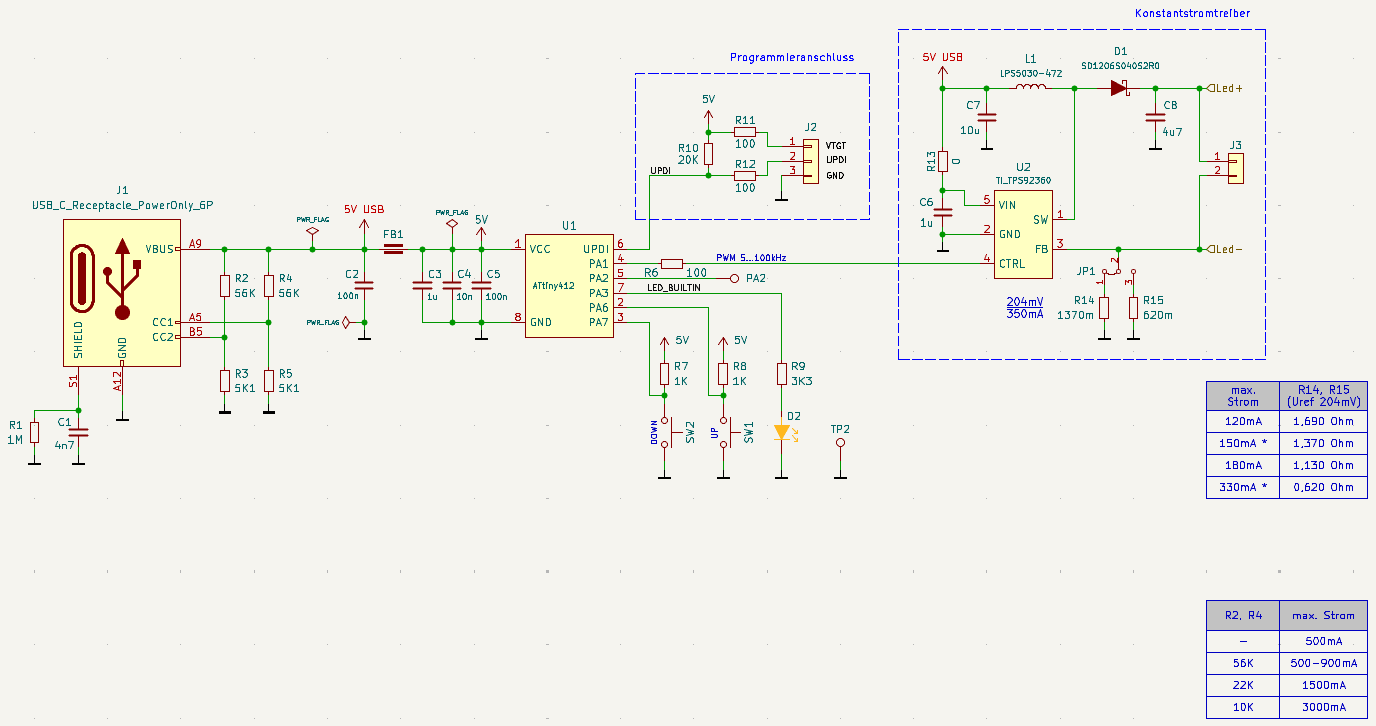Select the resistor R15 symbol
Image resolution: width=1376 pixels, height=726 pixels.
point(1133,307)
